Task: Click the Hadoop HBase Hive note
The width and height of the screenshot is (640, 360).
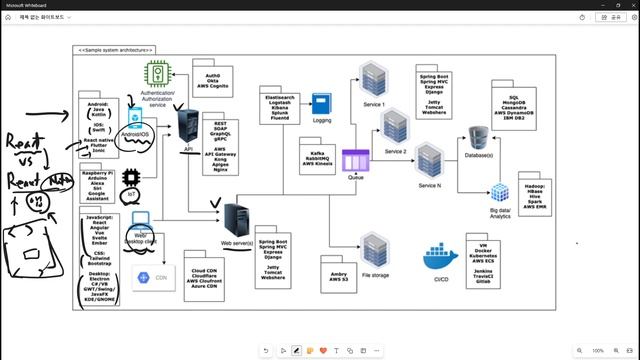Action: coord(535,194)
